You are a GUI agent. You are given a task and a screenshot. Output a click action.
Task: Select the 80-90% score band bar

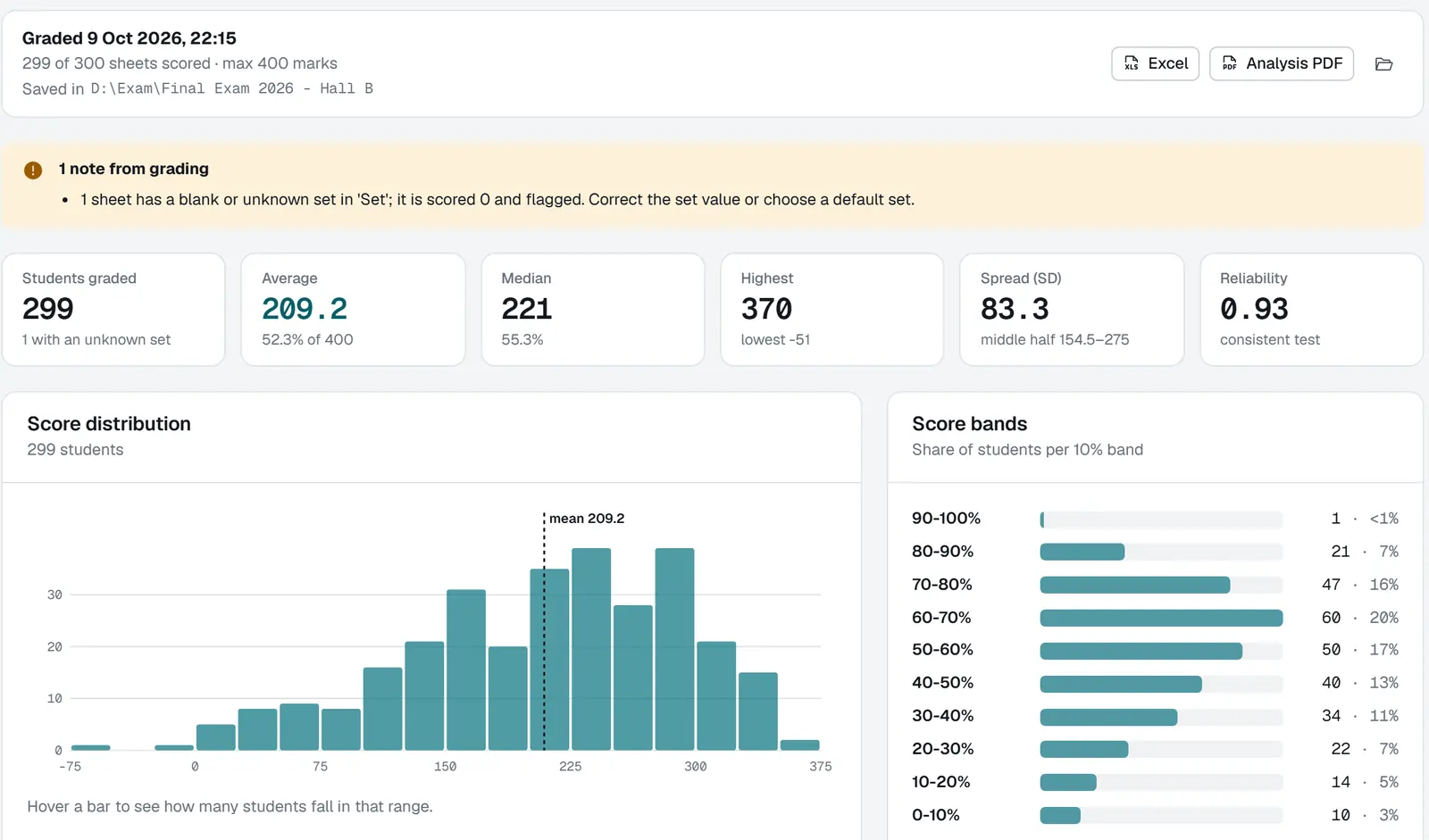click(x=1161, y=552)
